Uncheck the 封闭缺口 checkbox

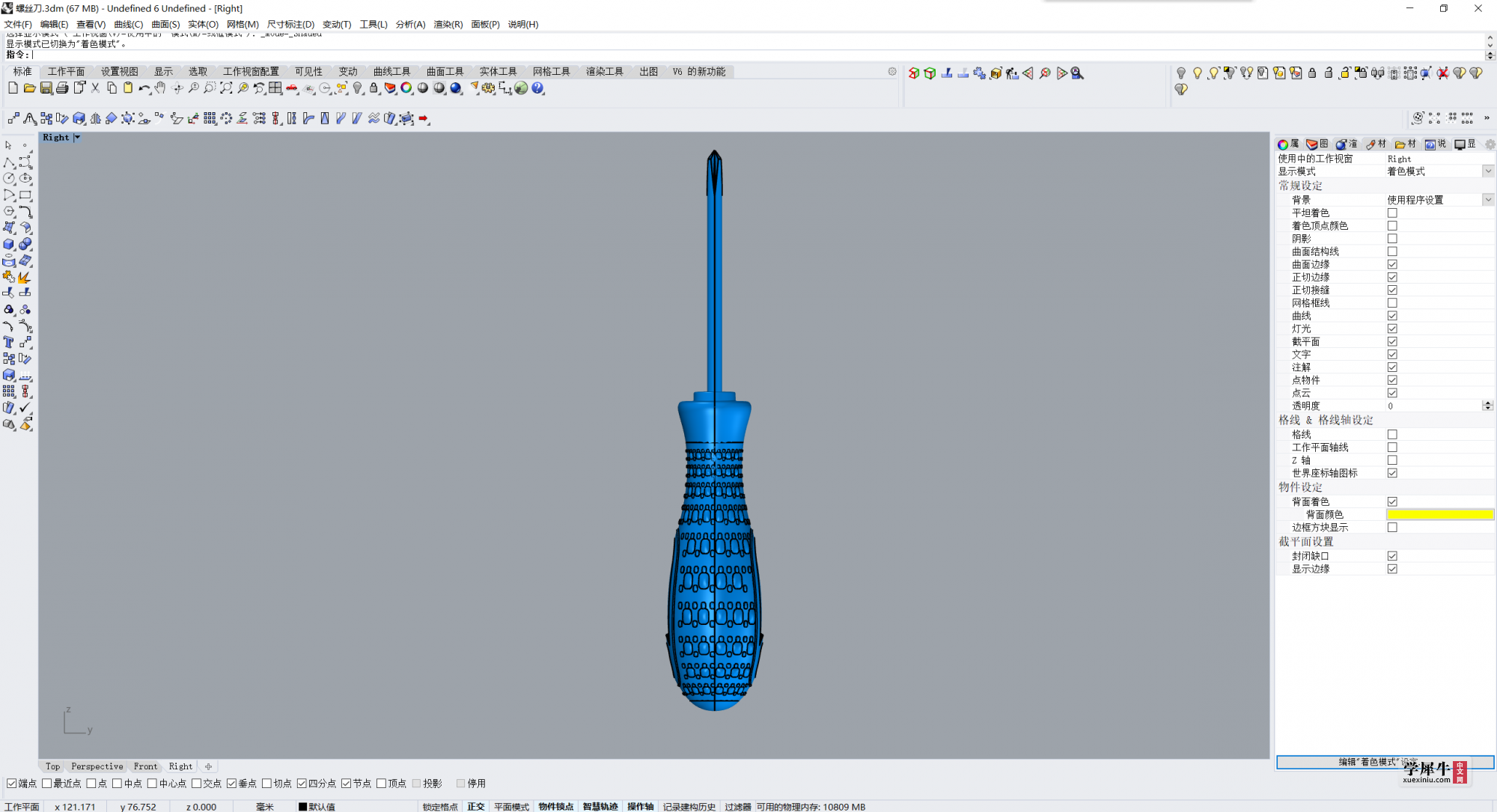(x=1392, y=556)
